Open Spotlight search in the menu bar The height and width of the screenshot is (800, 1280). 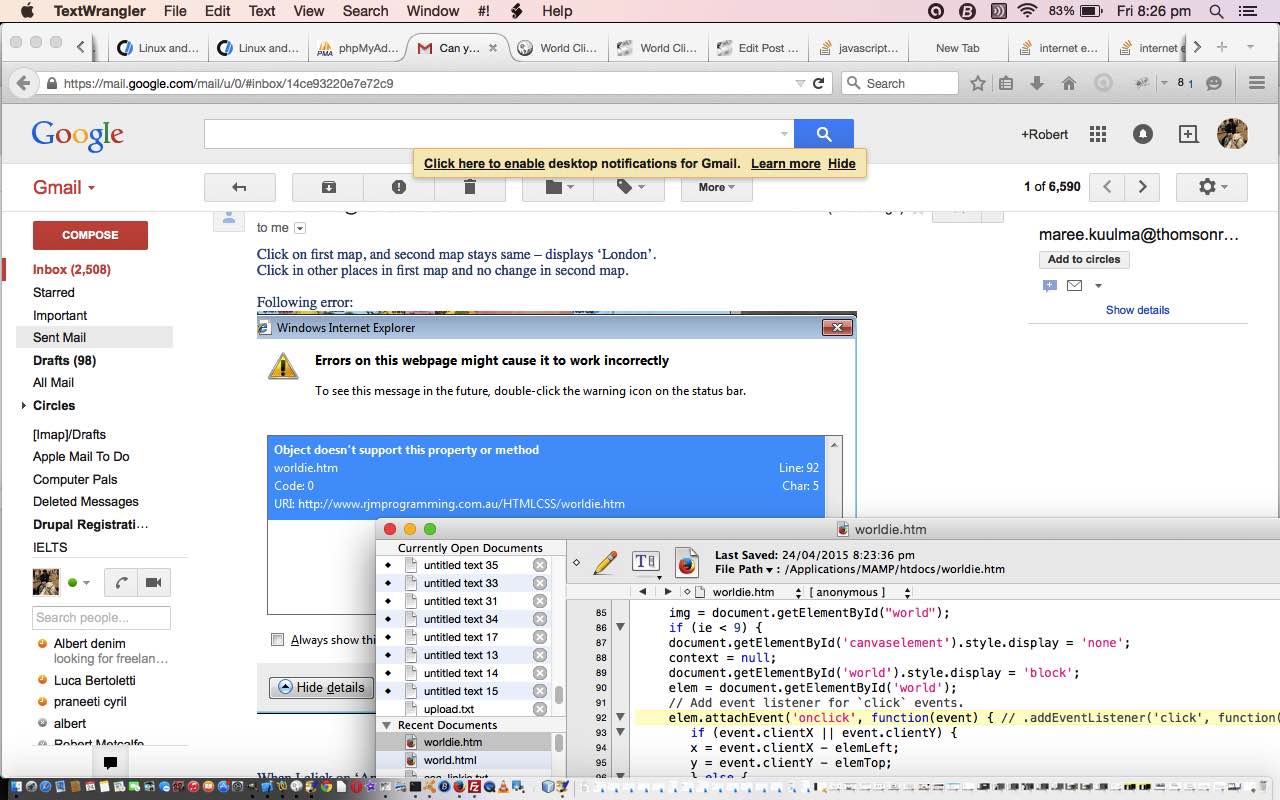click(1216, 11)
